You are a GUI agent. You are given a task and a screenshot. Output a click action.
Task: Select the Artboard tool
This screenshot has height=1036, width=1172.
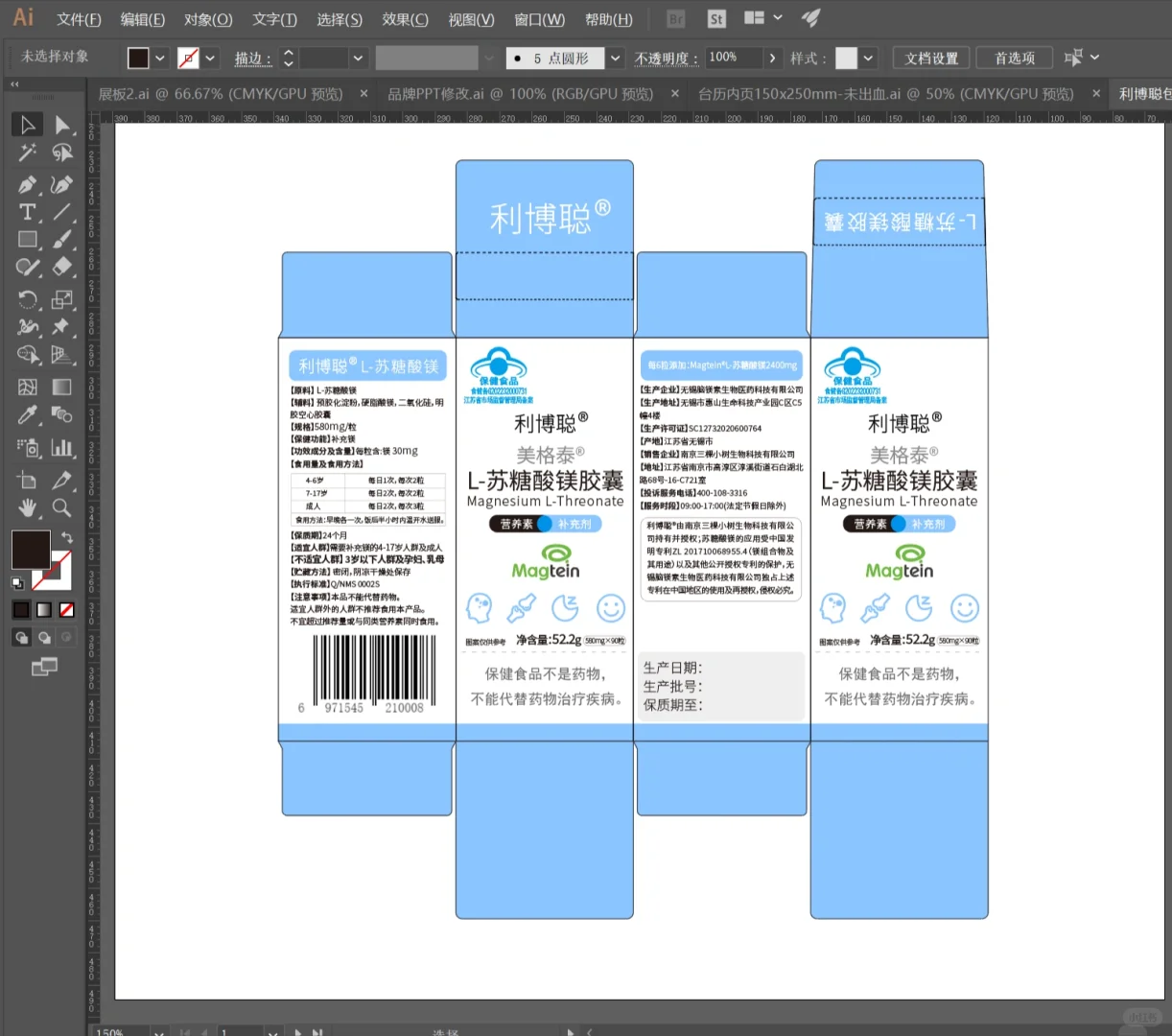click(x=27, y=479)
